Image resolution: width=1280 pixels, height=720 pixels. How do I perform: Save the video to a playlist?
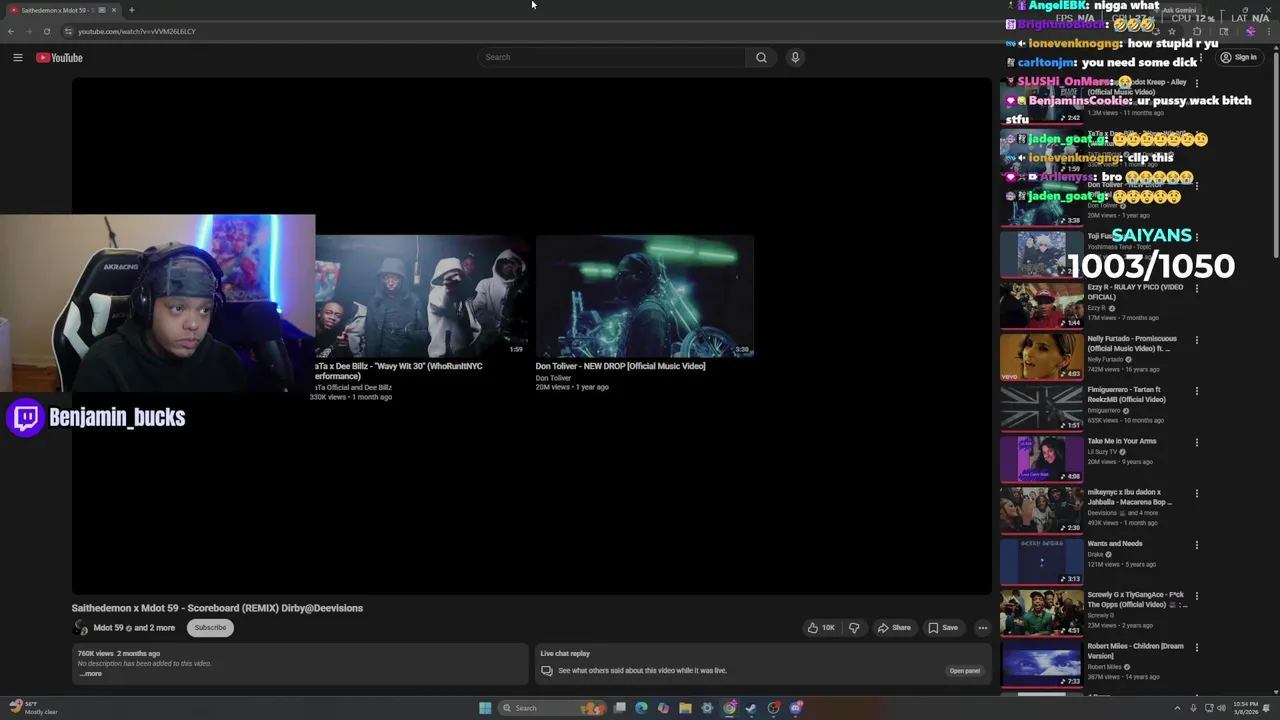943,628
